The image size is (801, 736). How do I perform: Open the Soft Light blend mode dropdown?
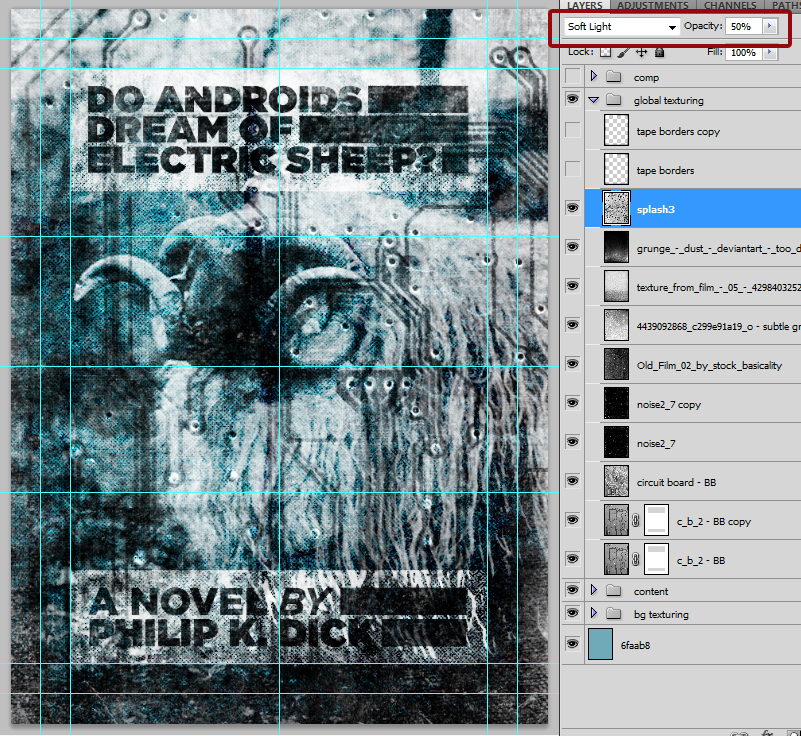[622, 27]
